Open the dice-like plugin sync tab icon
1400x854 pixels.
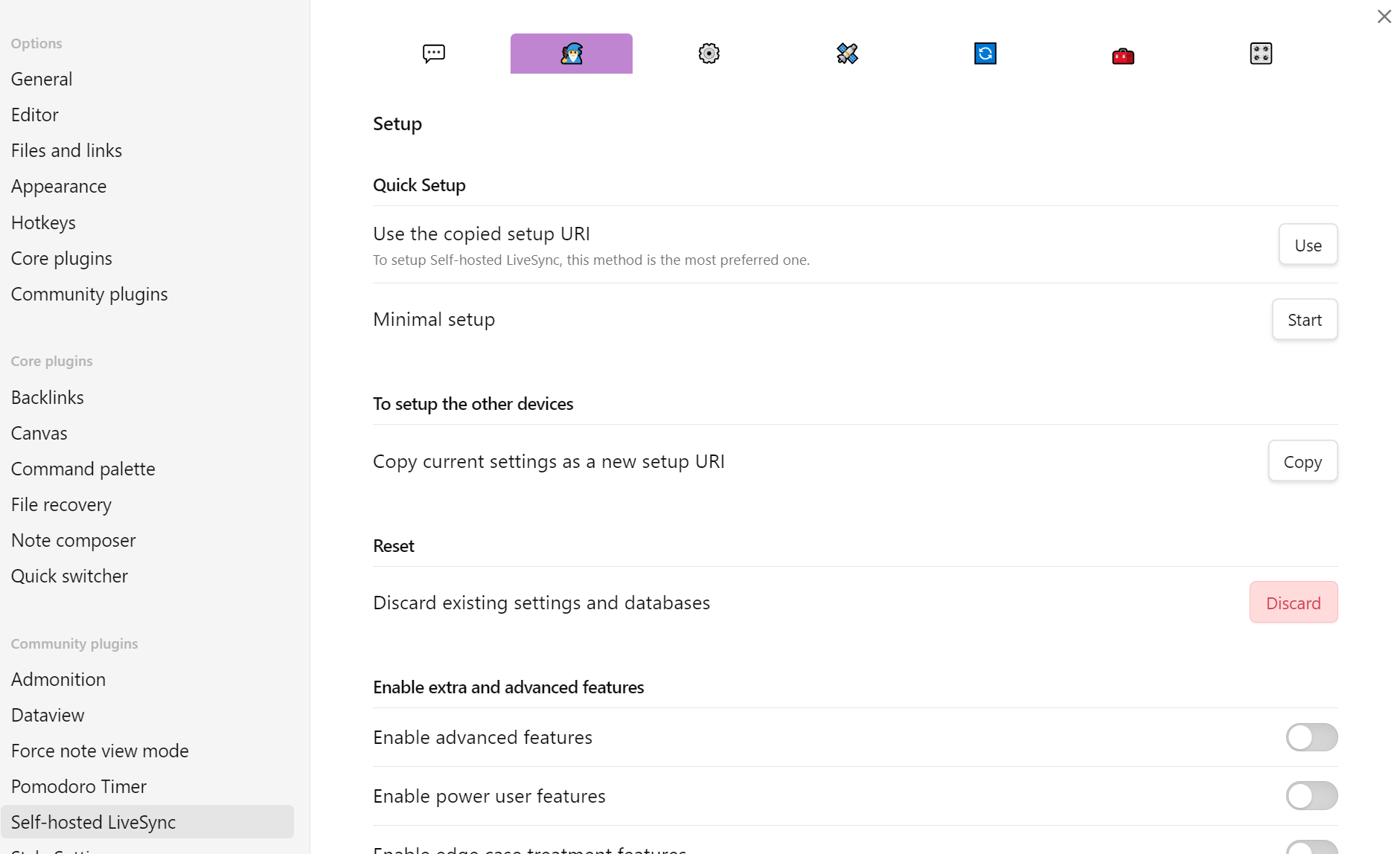1261,54
